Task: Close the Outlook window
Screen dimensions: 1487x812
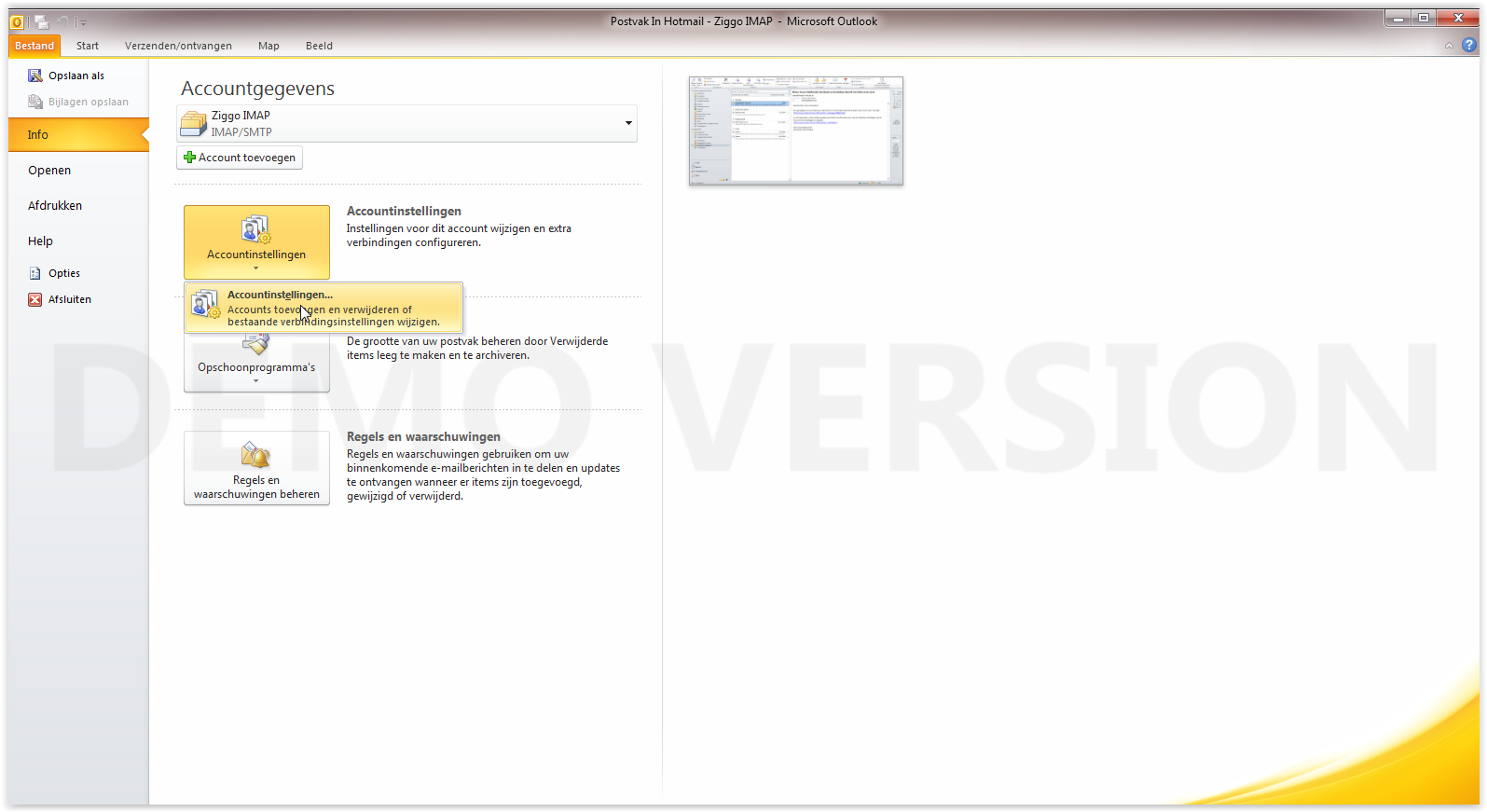Action: coord(1458,19)
